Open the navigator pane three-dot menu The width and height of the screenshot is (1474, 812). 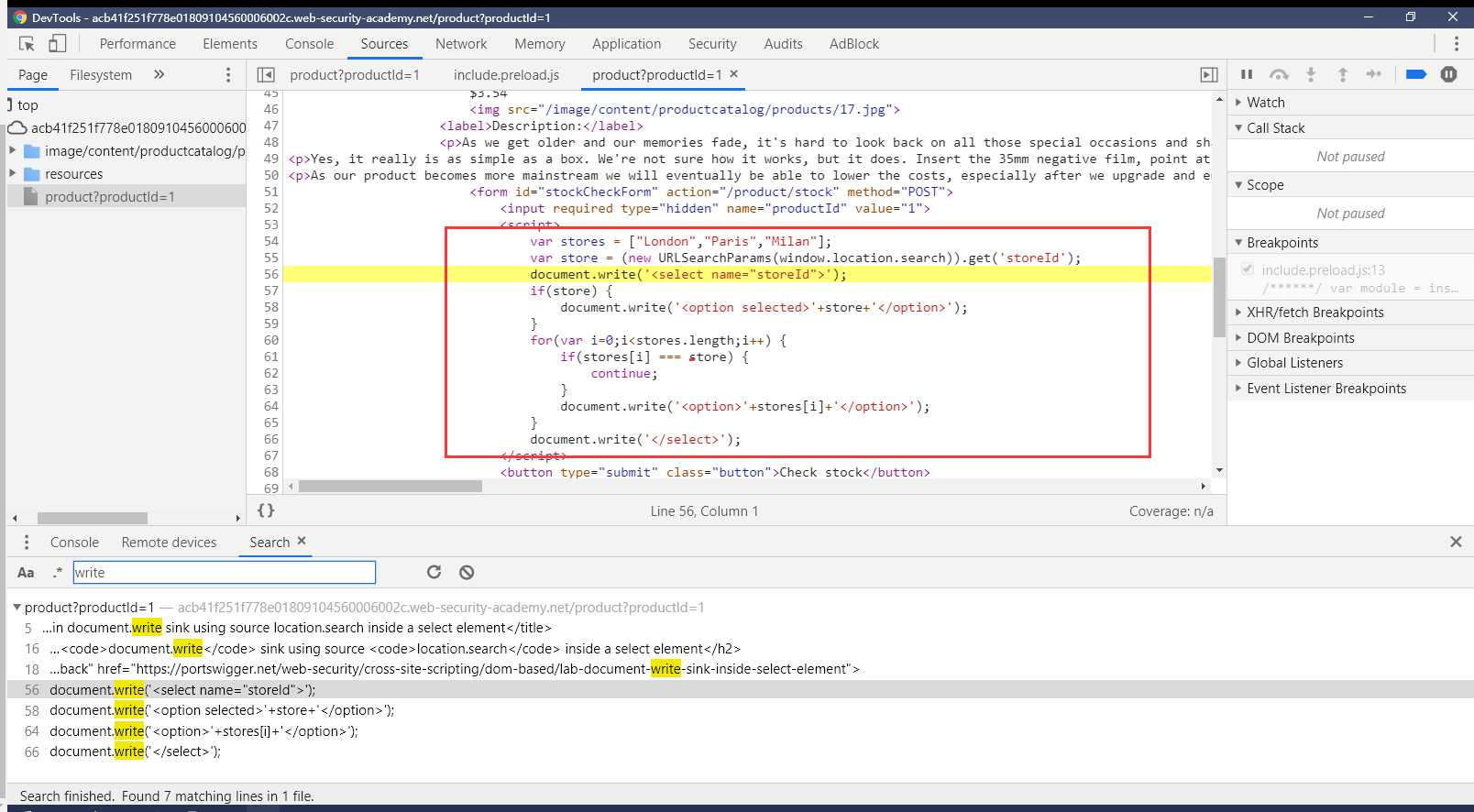pos(228,74)
